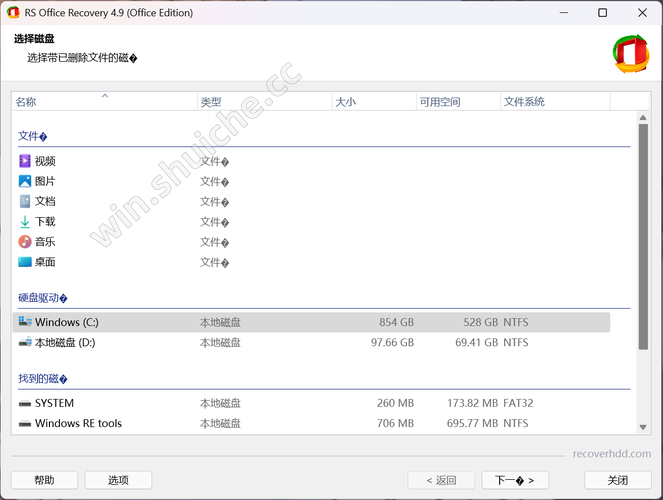Click the scrollbar down arrow
Image resolution: width=663 pixels, height=500 pixels.
click(643, 427)
